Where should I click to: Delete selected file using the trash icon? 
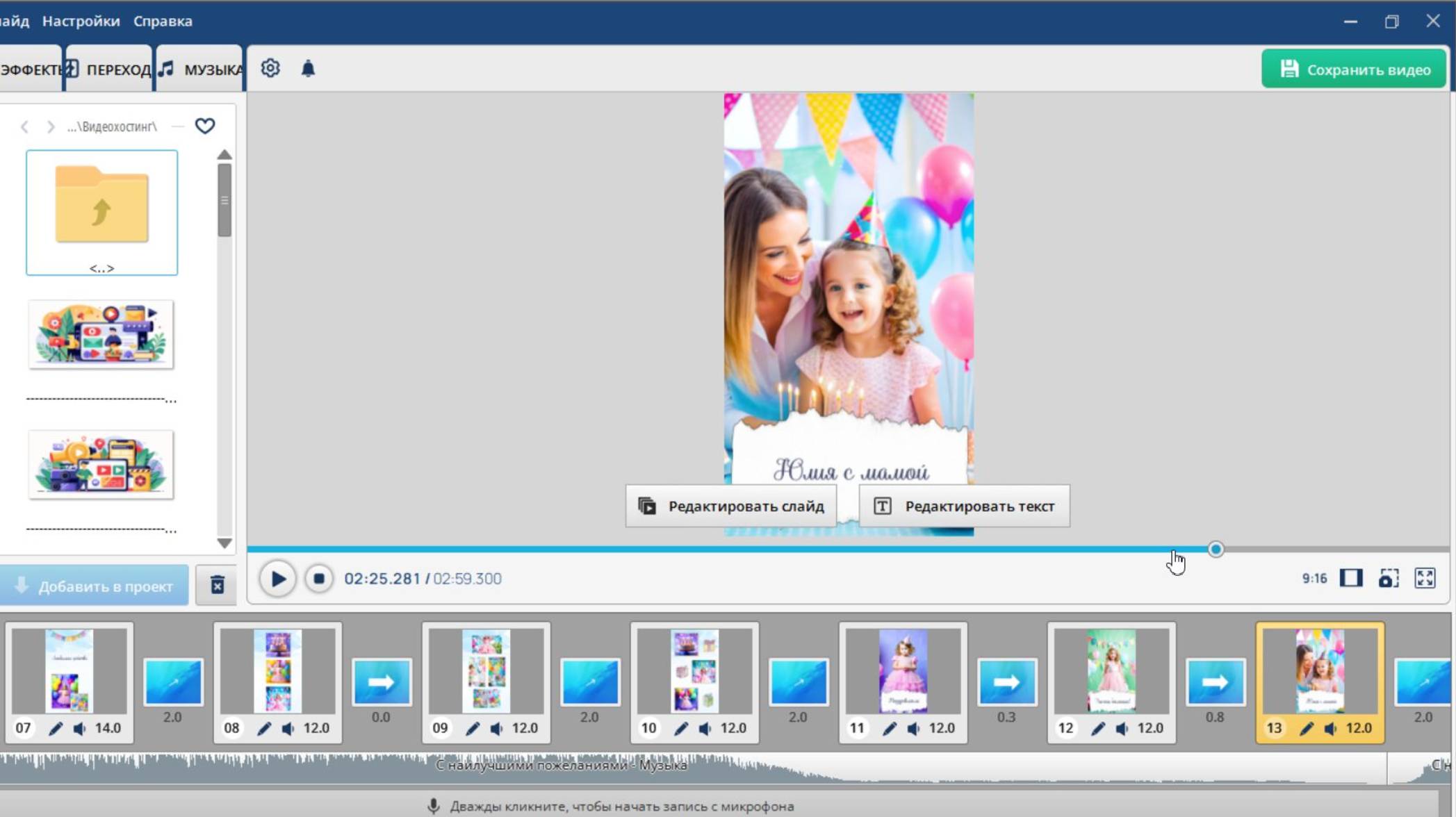pyautogui.click(x=218, y=586)
